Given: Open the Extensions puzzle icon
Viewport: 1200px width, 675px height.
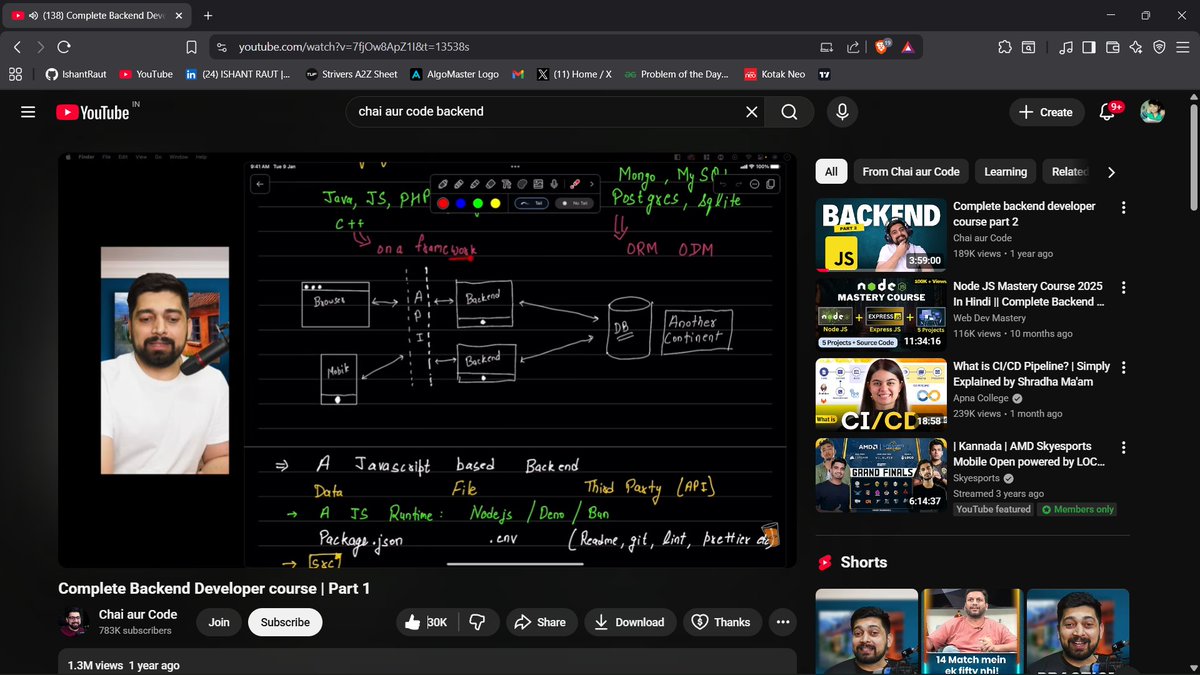Looking at the screenshot, I should (1004, 47).
